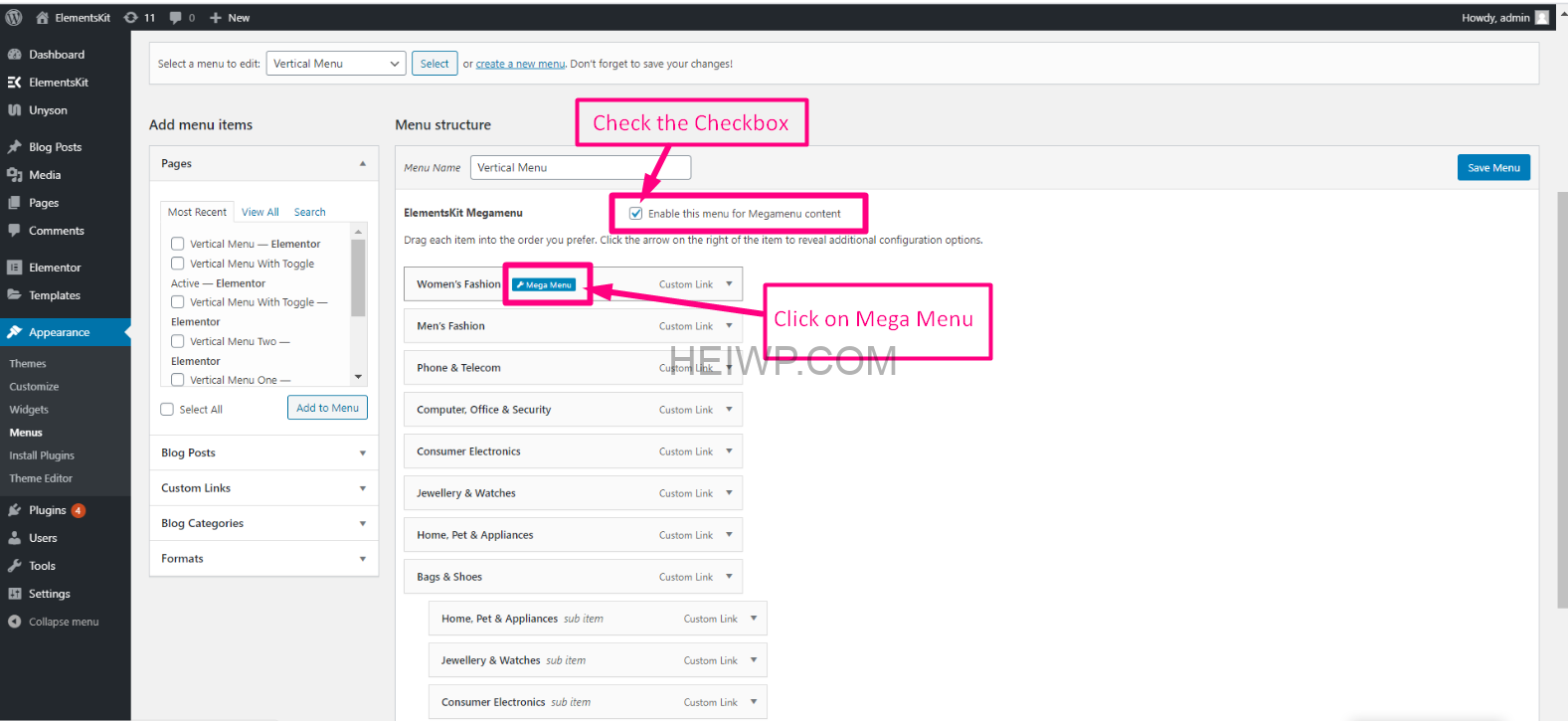Toggle Enable this menu for Megamenu checkbox
The width and height of the screenshot is (1568, 721).
[635, 214]
